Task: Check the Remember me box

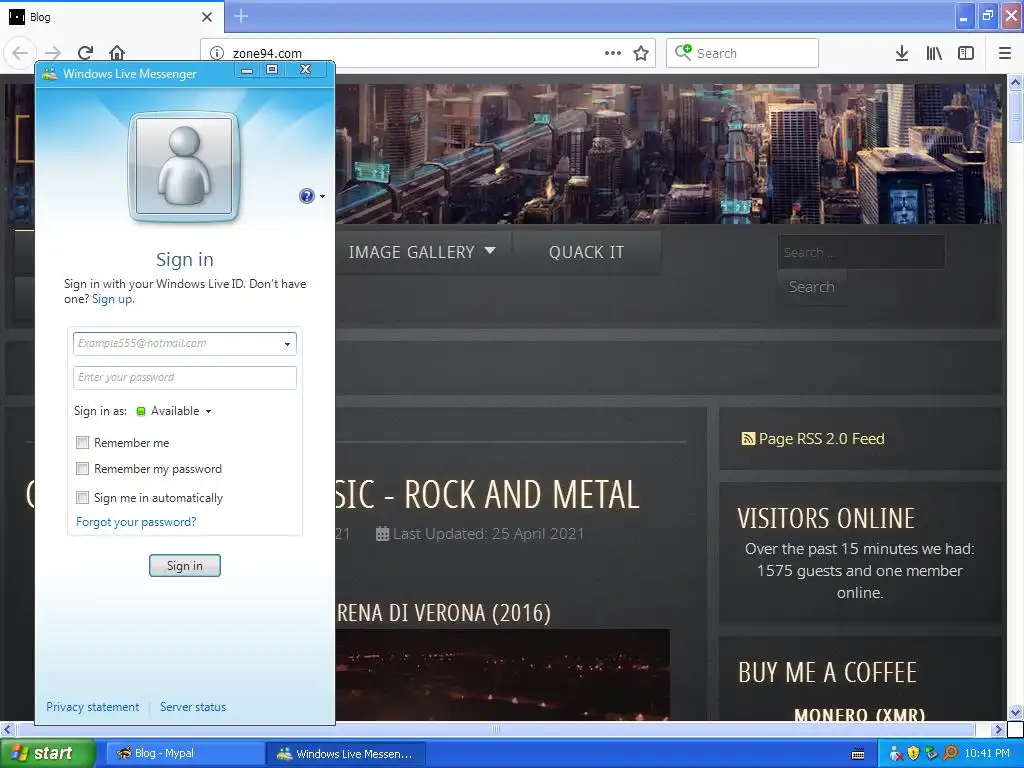Action: pyautogui.click(x=82, y=443)
